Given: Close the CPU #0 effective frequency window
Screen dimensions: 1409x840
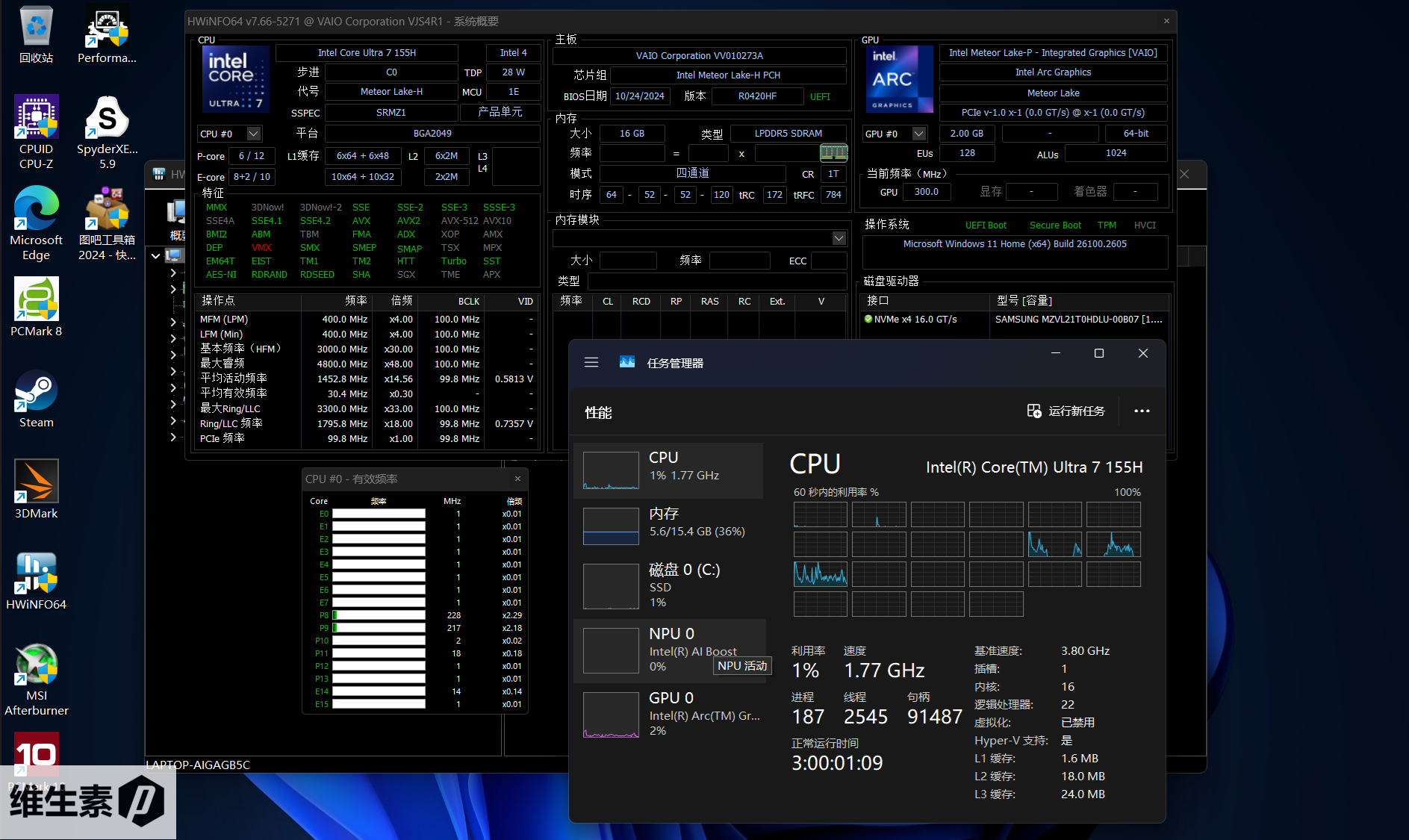Looking at the screenshot, I should [517, 479].
